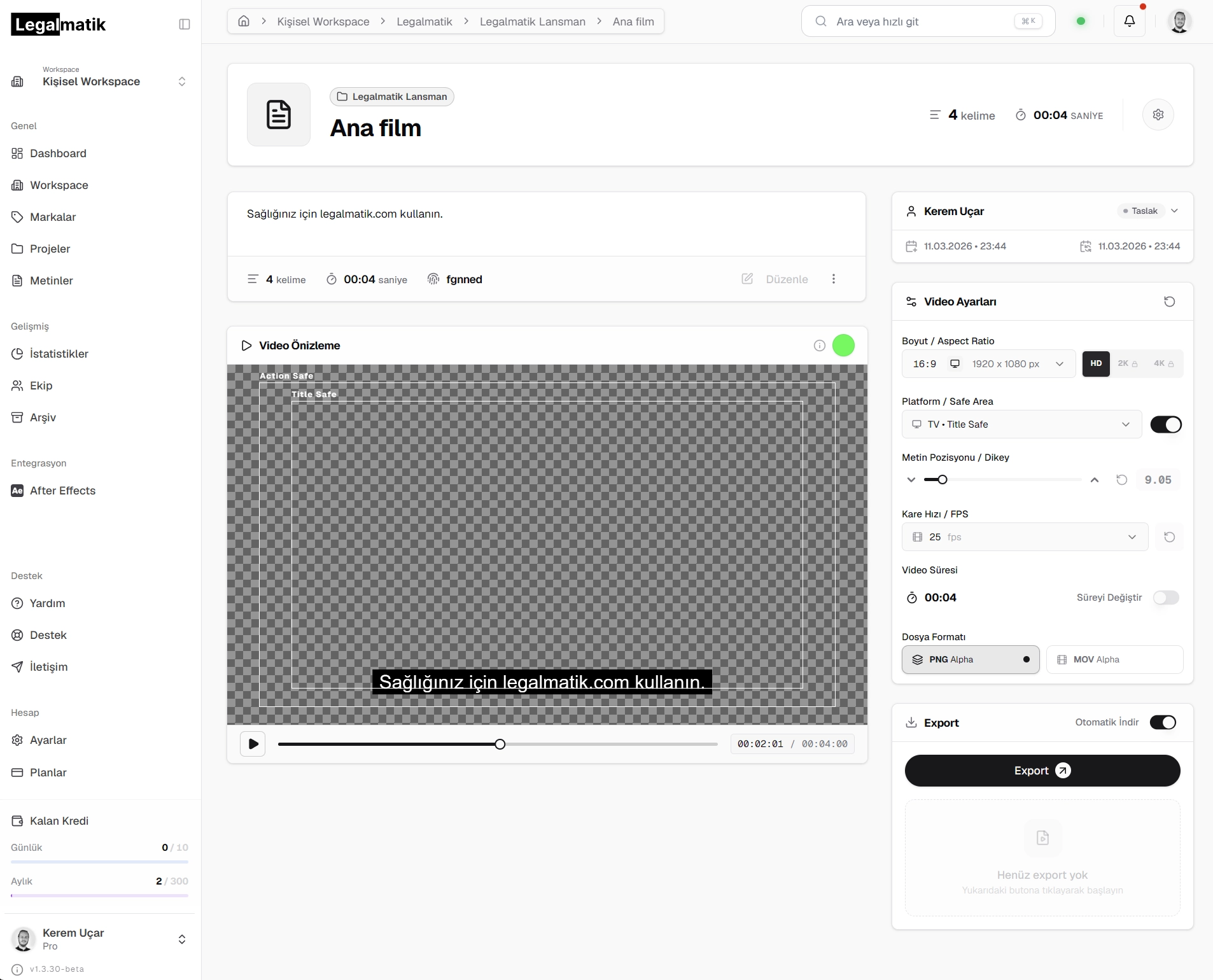Disable the Otomatik İndir toggle
Image resolution: width=1213 pixels, height=980 pixels.
click(x=1163, y=722)
